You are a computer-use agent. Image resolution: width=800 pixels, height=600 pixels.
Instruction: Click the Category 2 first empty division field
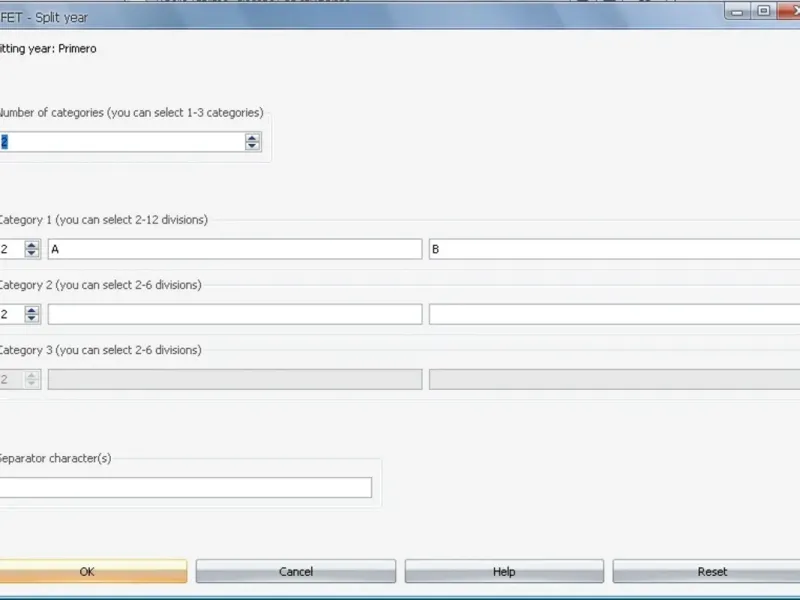point(235,314)
